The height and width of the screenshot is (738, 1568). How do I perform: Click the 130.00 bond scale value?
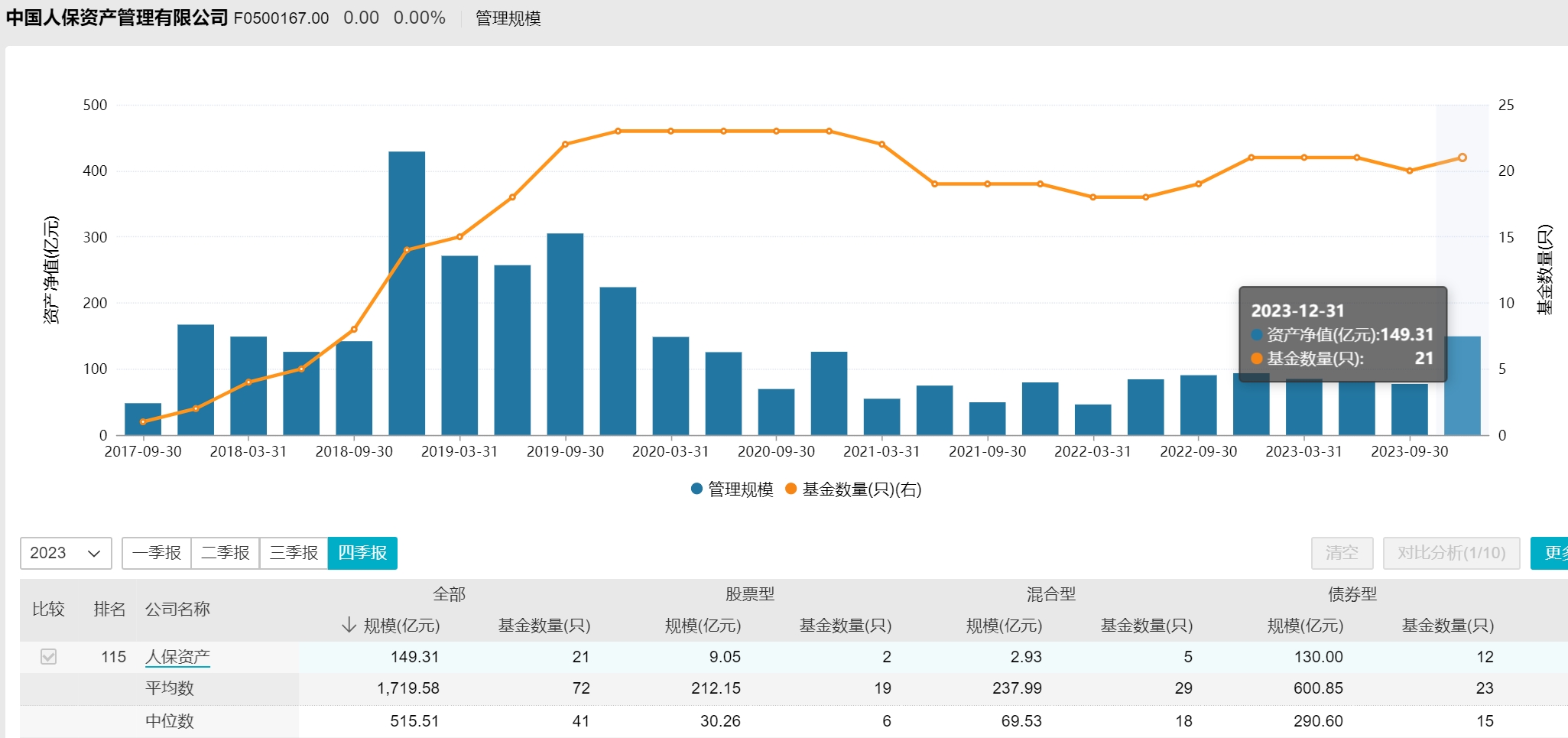(1318, 657)
